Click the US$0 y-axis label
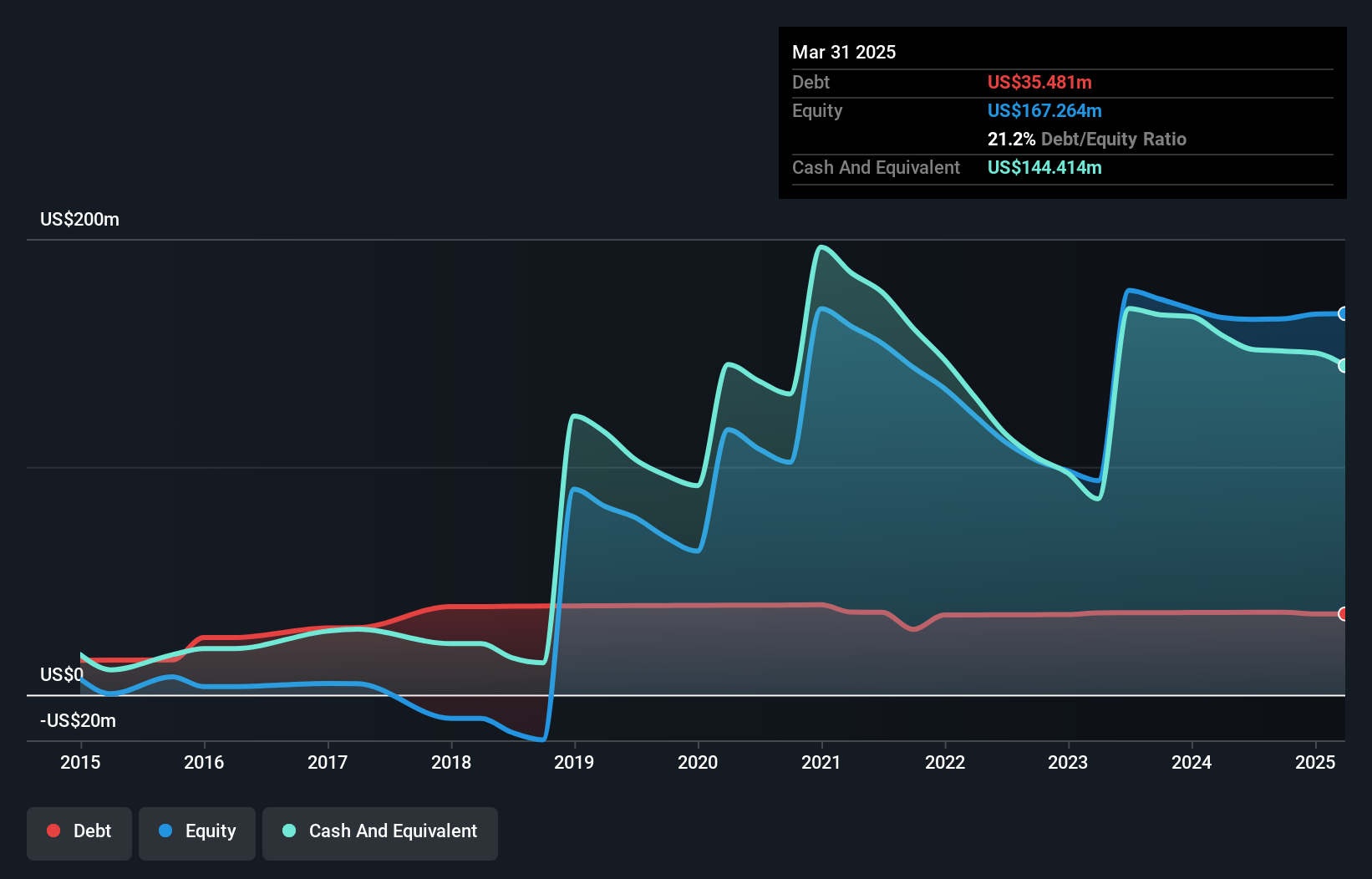 [62, 674]
